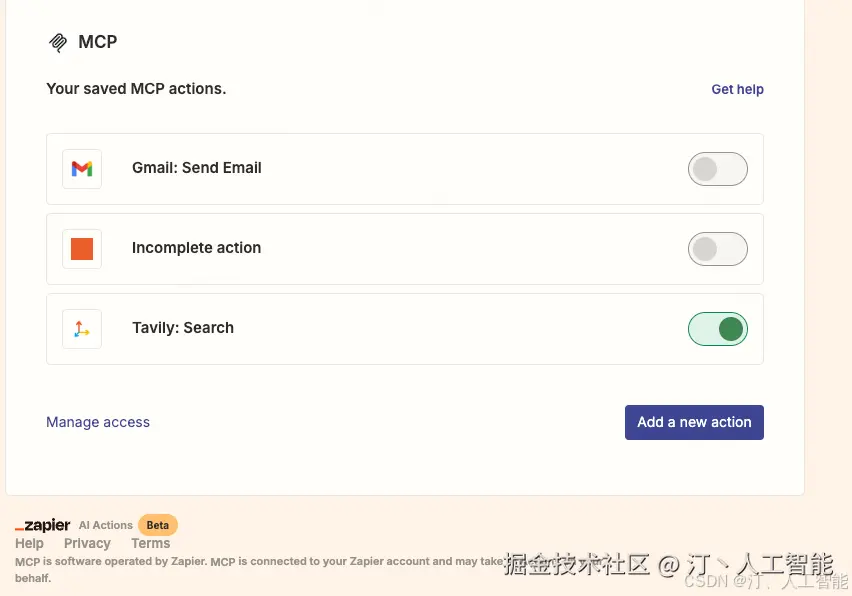Click the Beta badge
Viewport: 852px width, 596px height.
click(158, 525)
